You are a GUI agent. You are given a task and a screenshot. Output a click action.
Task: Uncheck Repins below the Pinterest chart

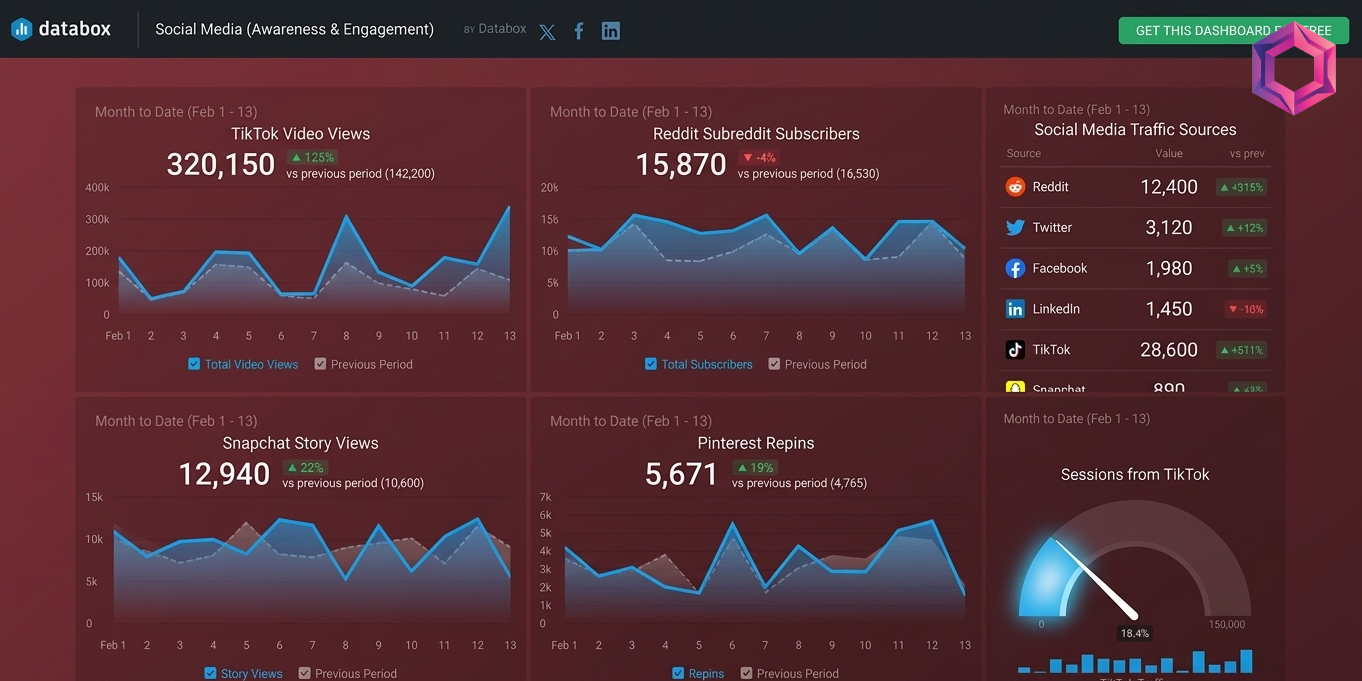676,673
